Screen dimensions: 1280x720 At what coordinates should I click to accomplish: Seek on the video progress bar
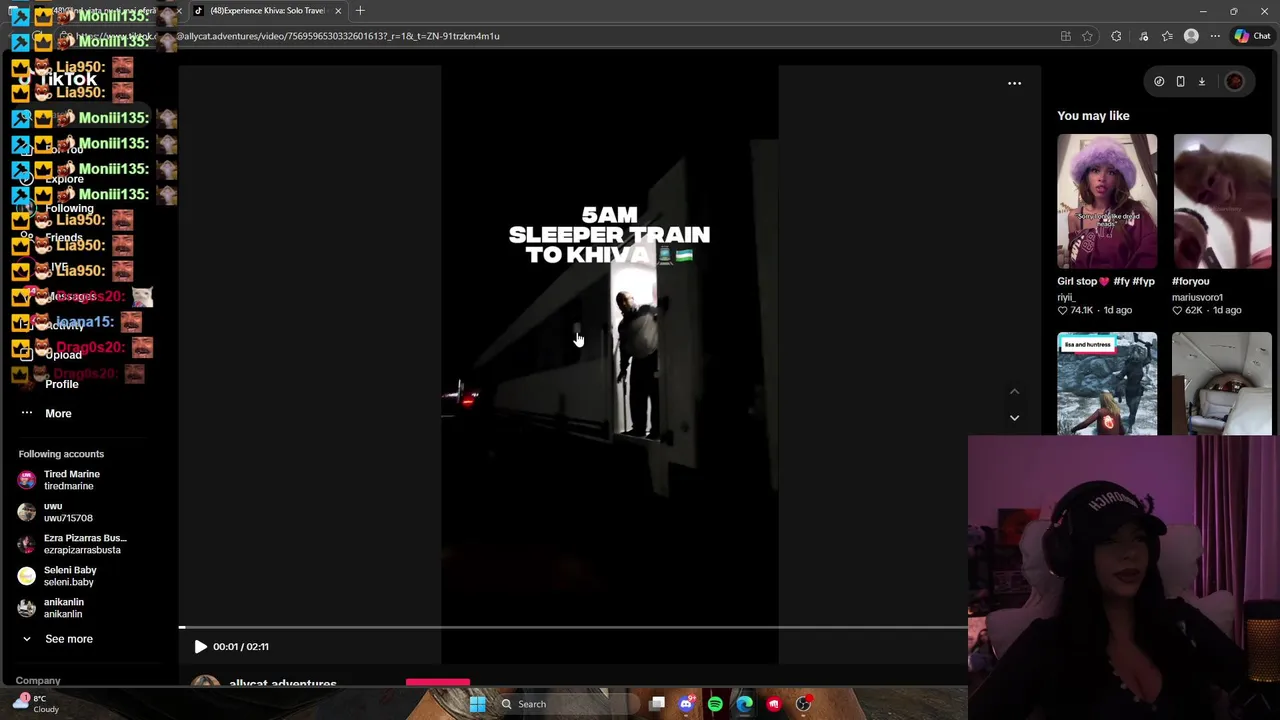pos(573,628)
